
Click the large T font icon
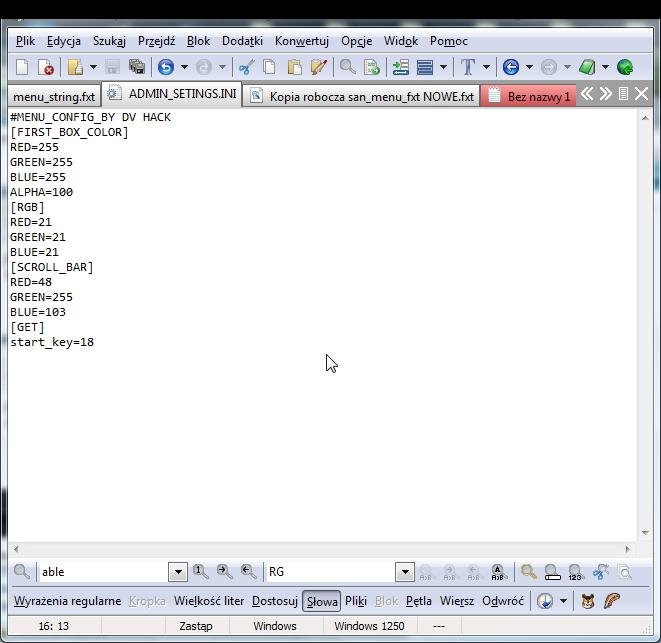(468, 67)
